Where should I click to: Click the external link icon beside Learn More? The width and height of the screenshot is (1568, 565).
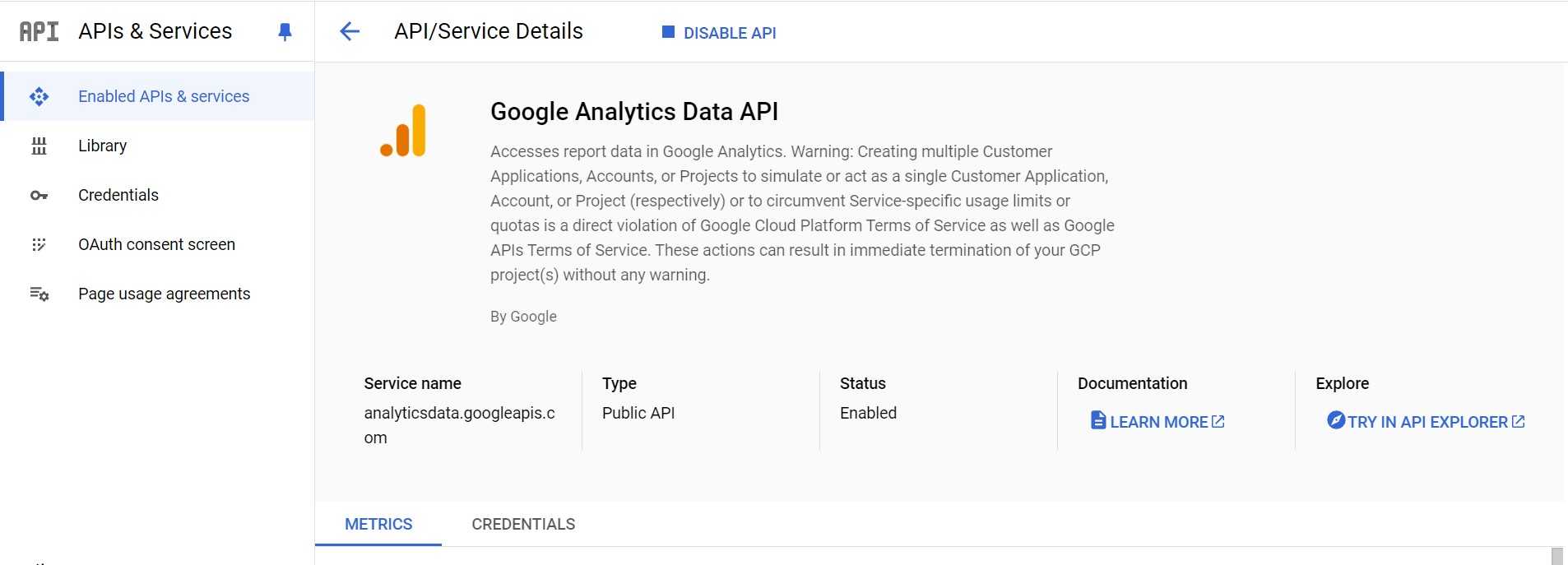point(1218,421)
